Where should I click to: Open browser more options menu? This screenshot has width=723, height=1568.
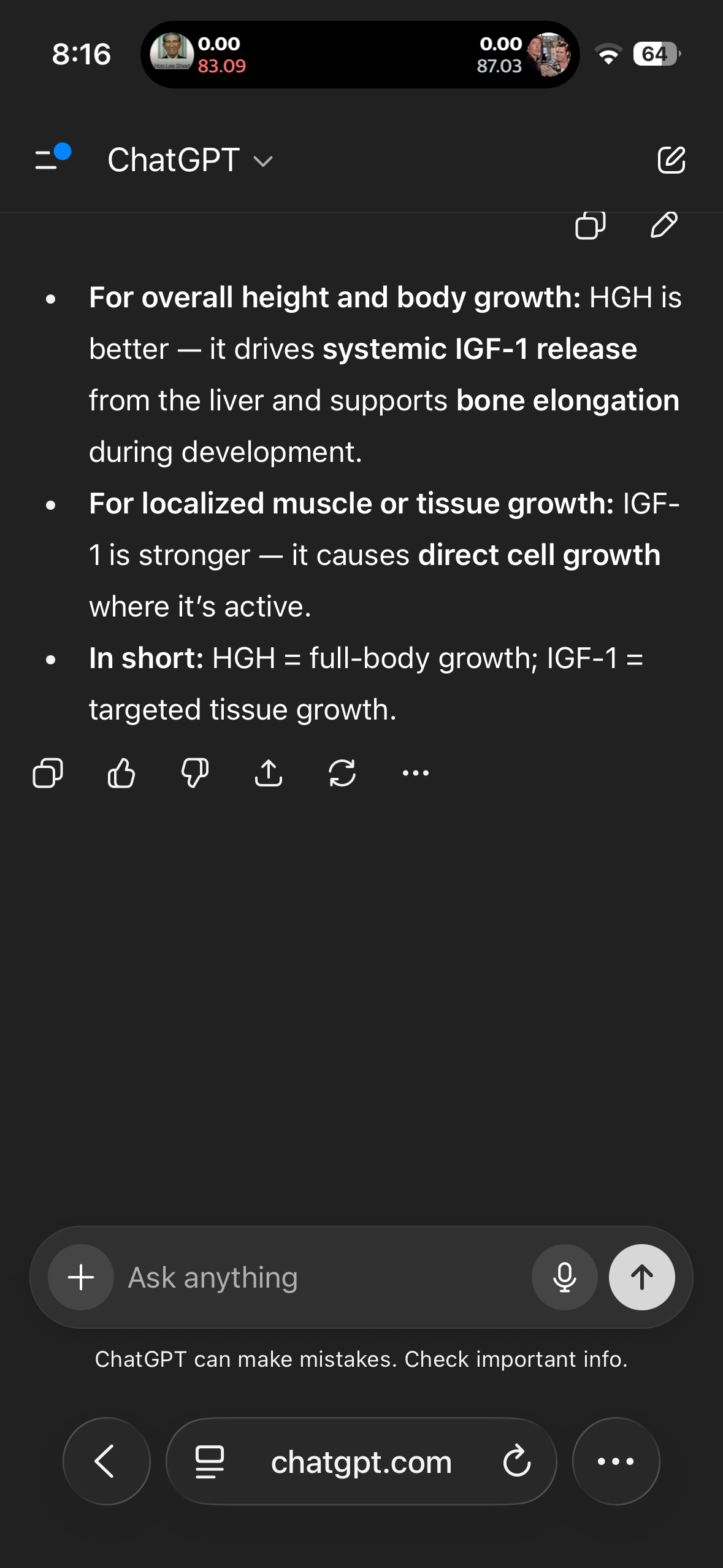(616, 1461)
